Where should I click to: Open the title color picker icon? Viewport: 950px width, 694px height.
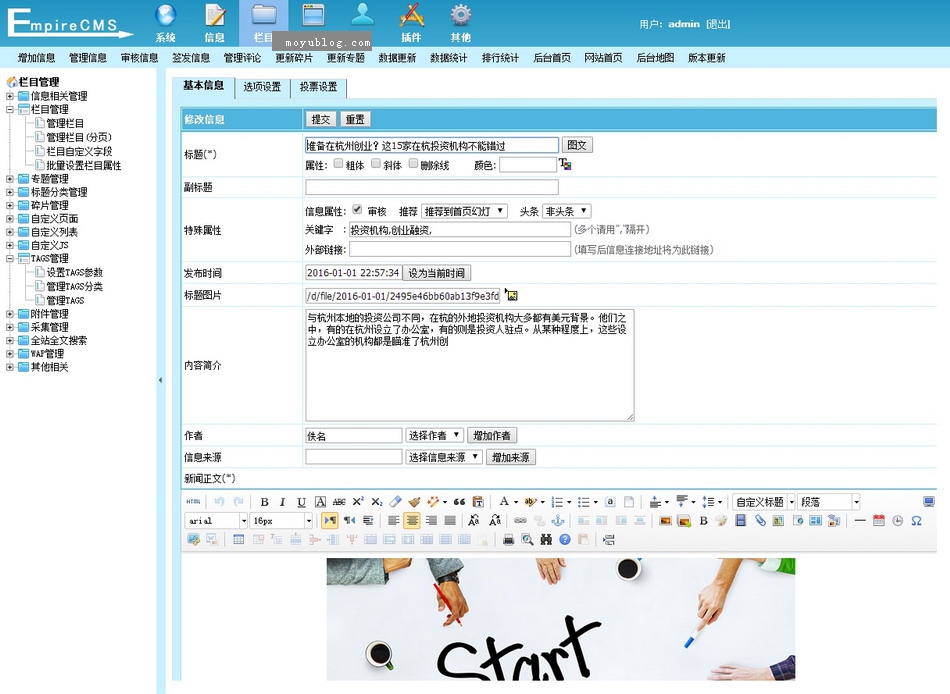(565, 164)
